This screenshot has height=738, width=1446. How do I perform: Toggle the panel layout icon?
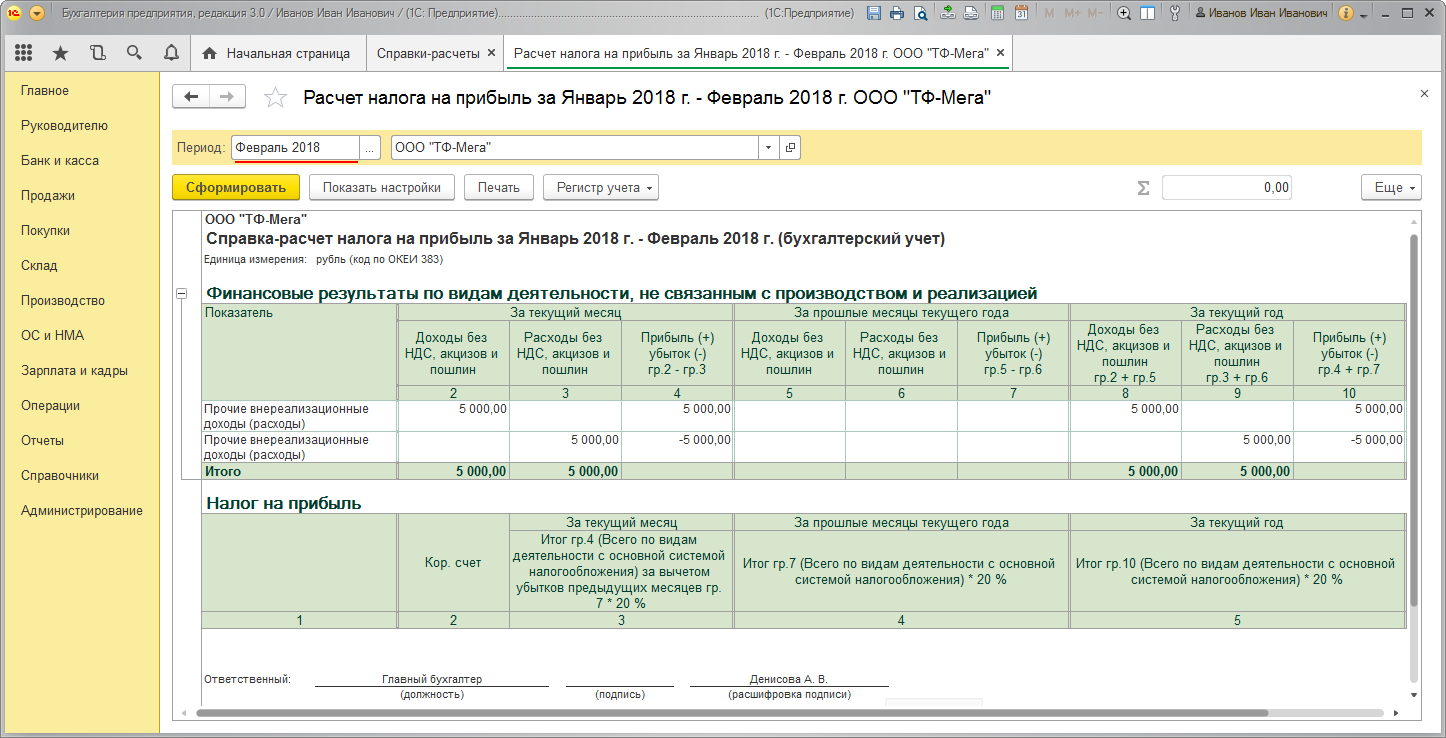coord(1147,14)
